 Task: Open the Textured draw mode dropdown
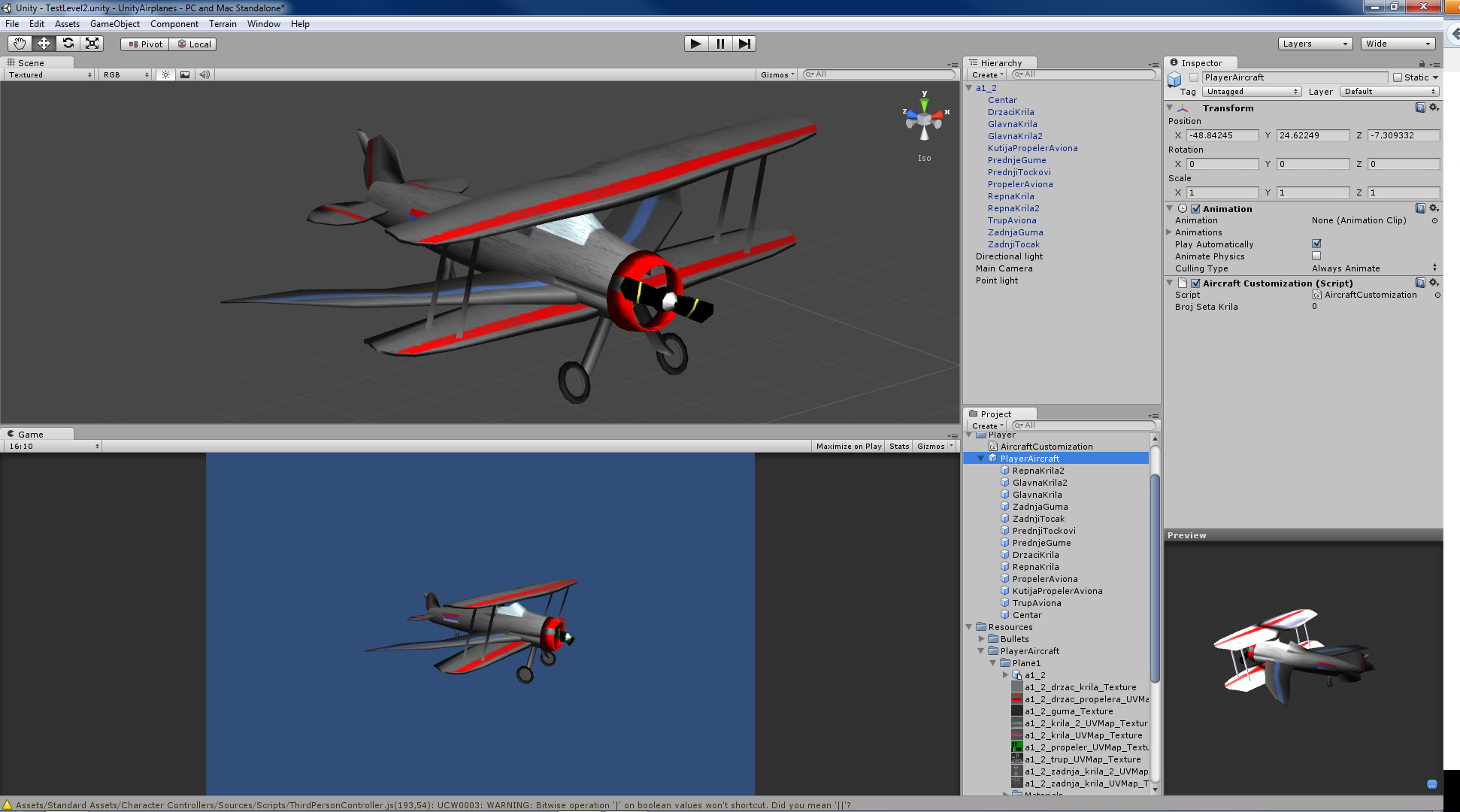coord(50,74)
